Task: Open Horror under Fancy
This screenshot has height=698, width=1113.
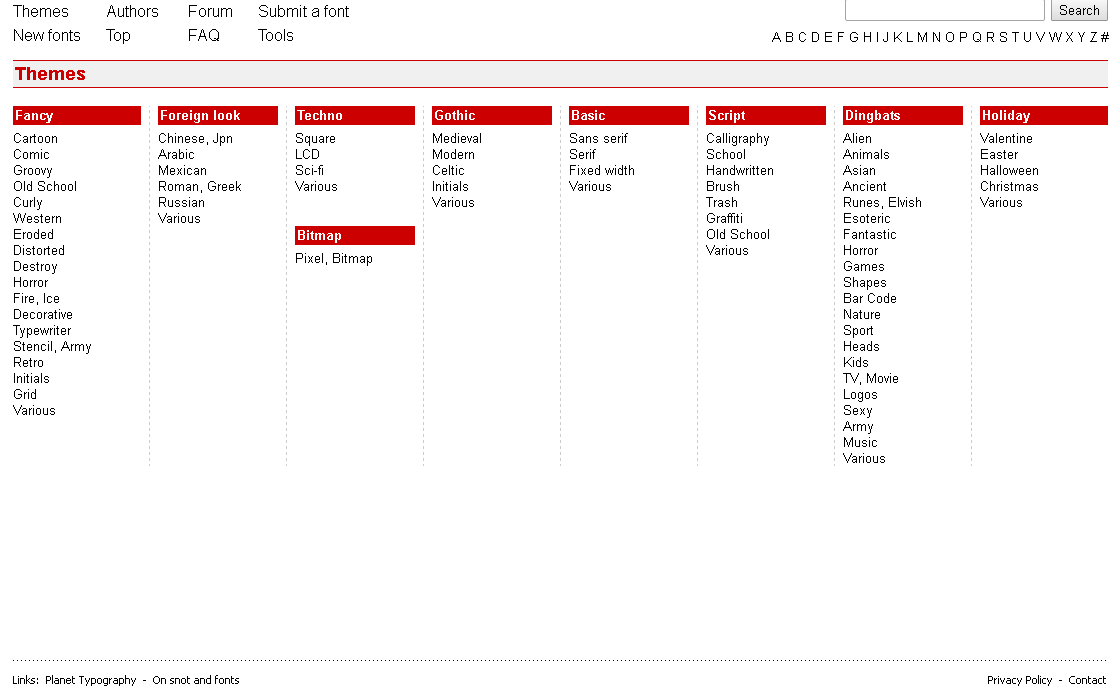Action: point(31,283)
